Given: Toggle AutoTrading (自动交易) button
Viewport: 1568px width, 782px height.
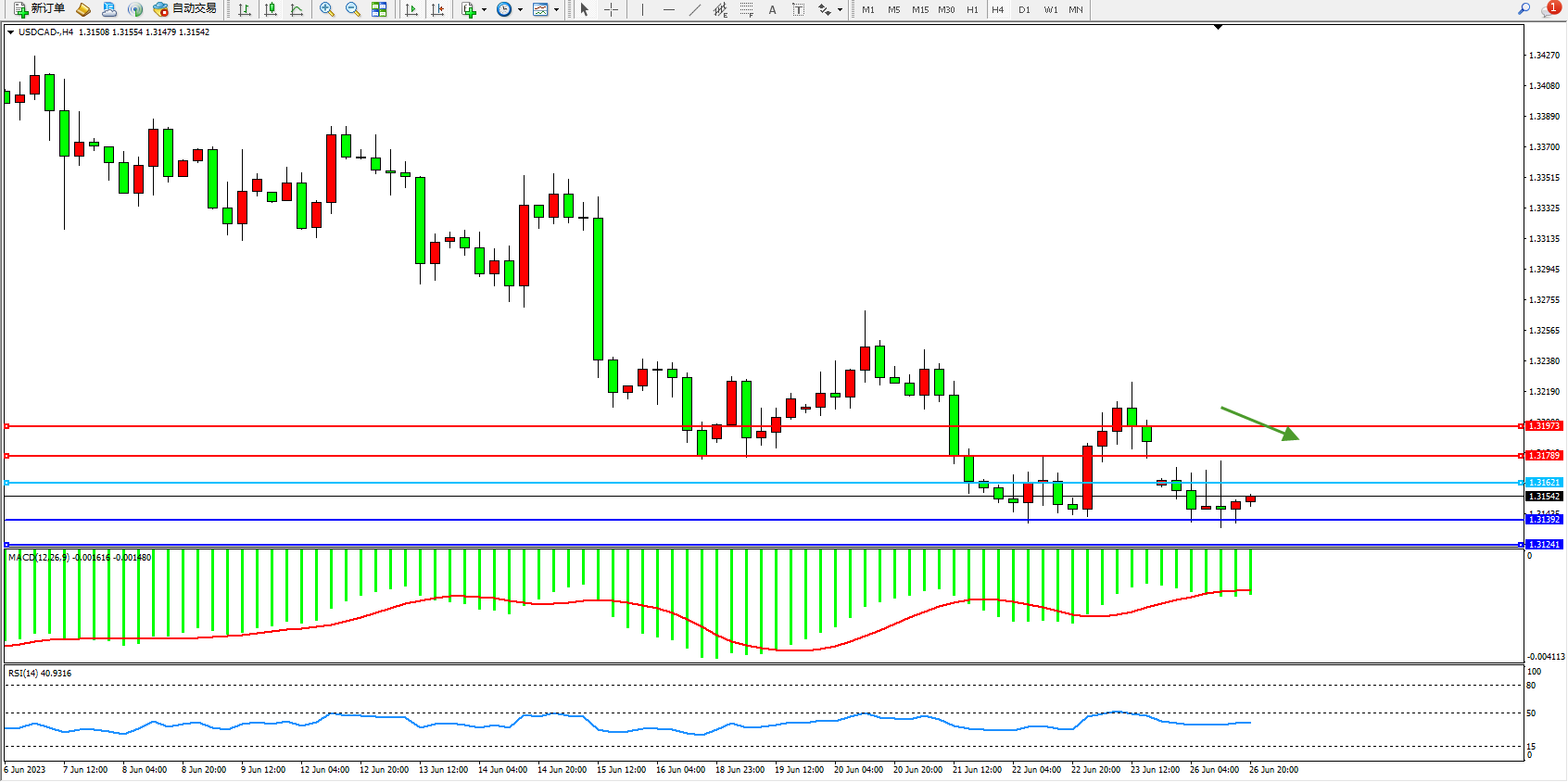Looking at the screenshot, I should tap(185, 9).
